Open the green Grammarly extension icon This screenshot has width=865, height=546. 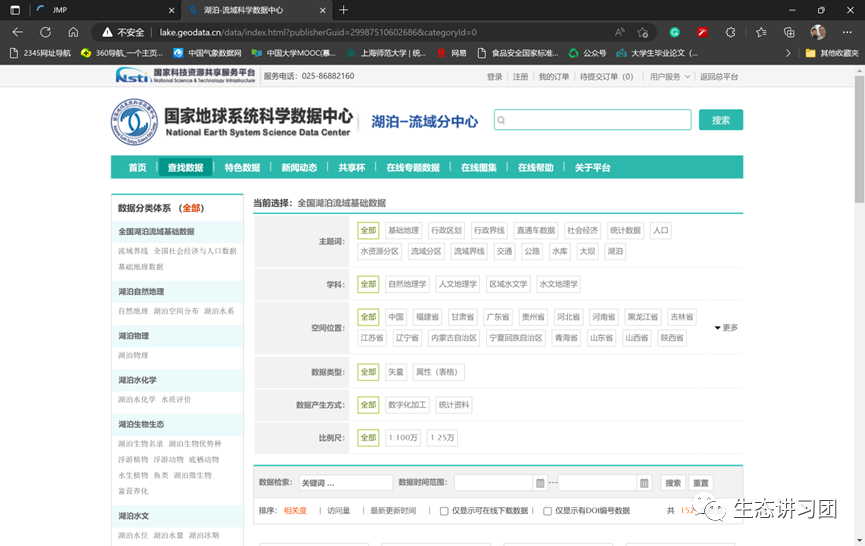click(674, 33)
